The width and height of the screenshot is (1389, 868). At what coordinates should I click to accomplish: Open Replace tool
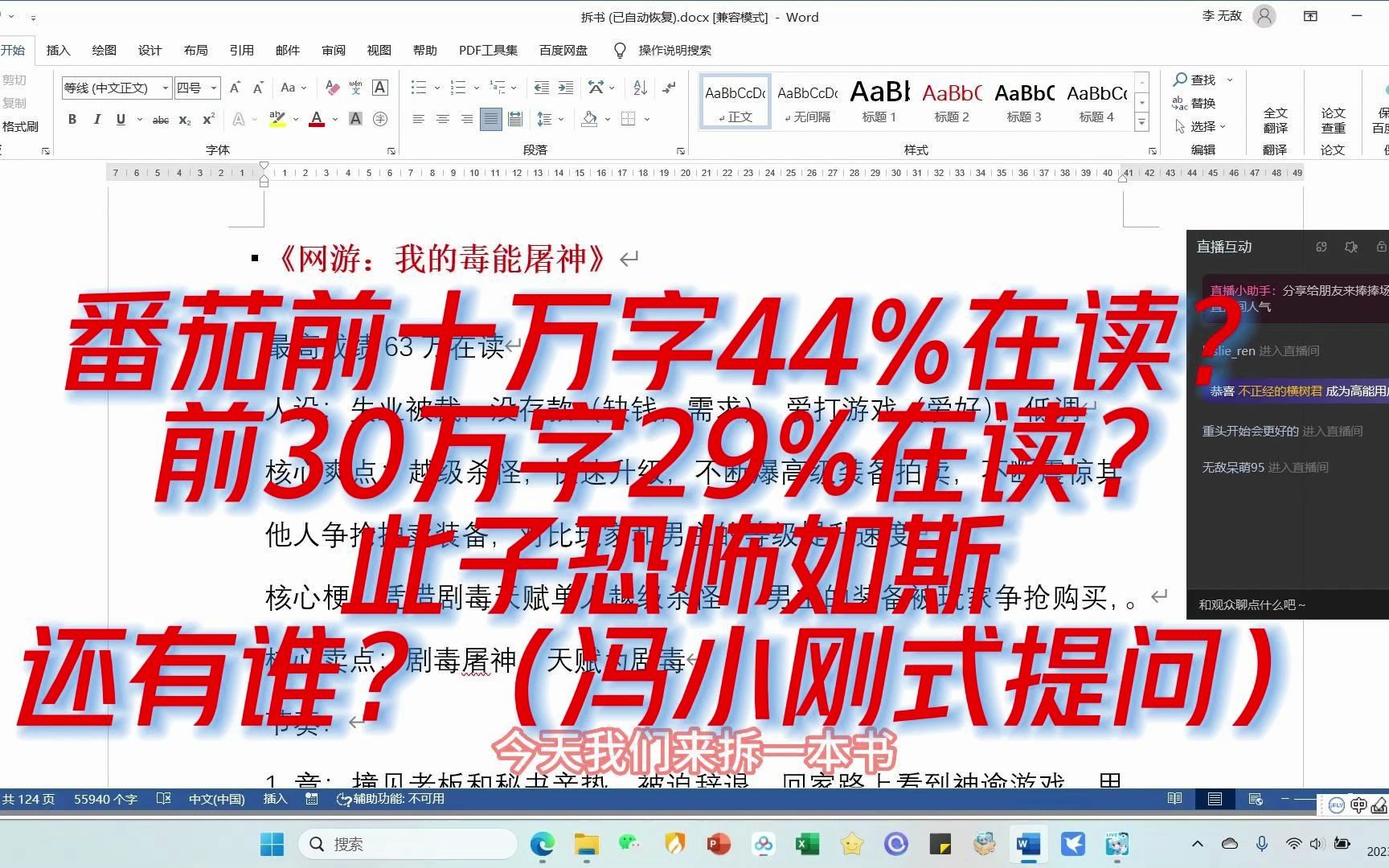click(x=1194, y=103)
